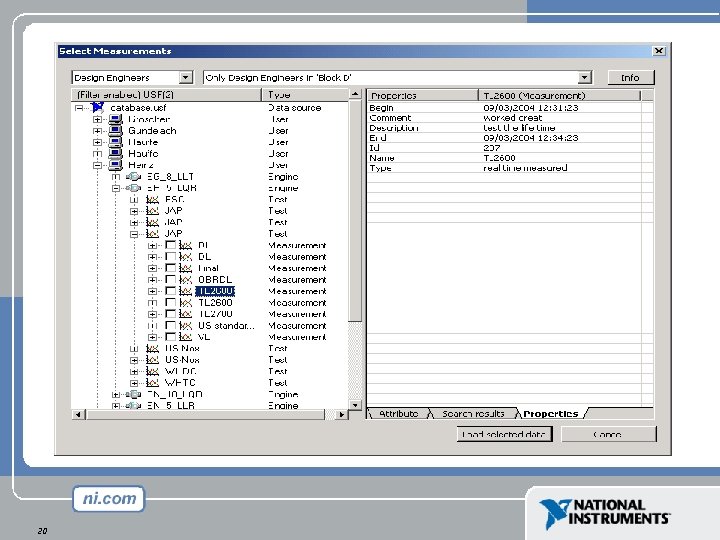Click the WHTC test chart icon
The width and height of the screenshot is (720, 540).
click(x=152, y=382)
